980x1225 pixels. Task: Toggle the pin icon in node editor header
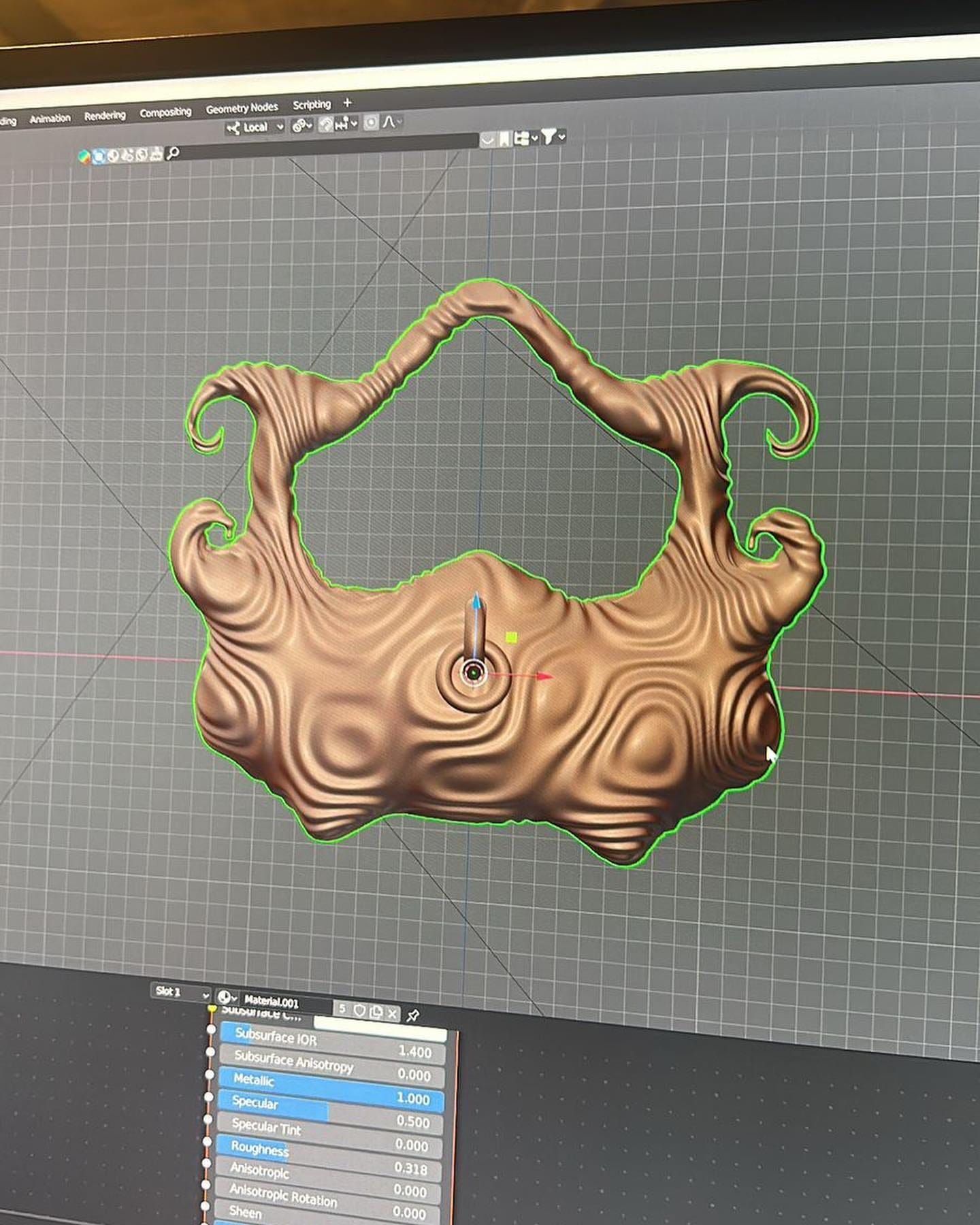pyautogui.click(x=412, y=1015)
